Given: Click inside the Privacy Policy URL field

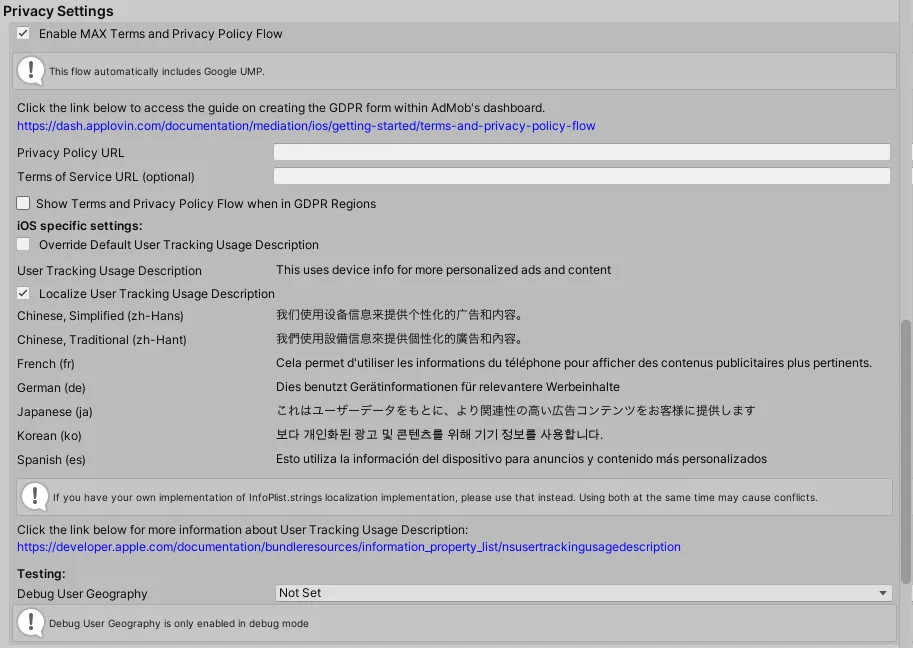Looking at the screenshot, I should pos(583,151).
